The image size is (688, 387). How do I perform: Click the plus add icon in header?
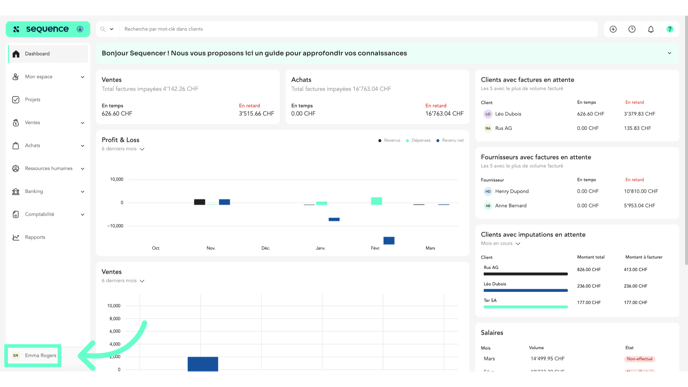click(x=613, y=29)
